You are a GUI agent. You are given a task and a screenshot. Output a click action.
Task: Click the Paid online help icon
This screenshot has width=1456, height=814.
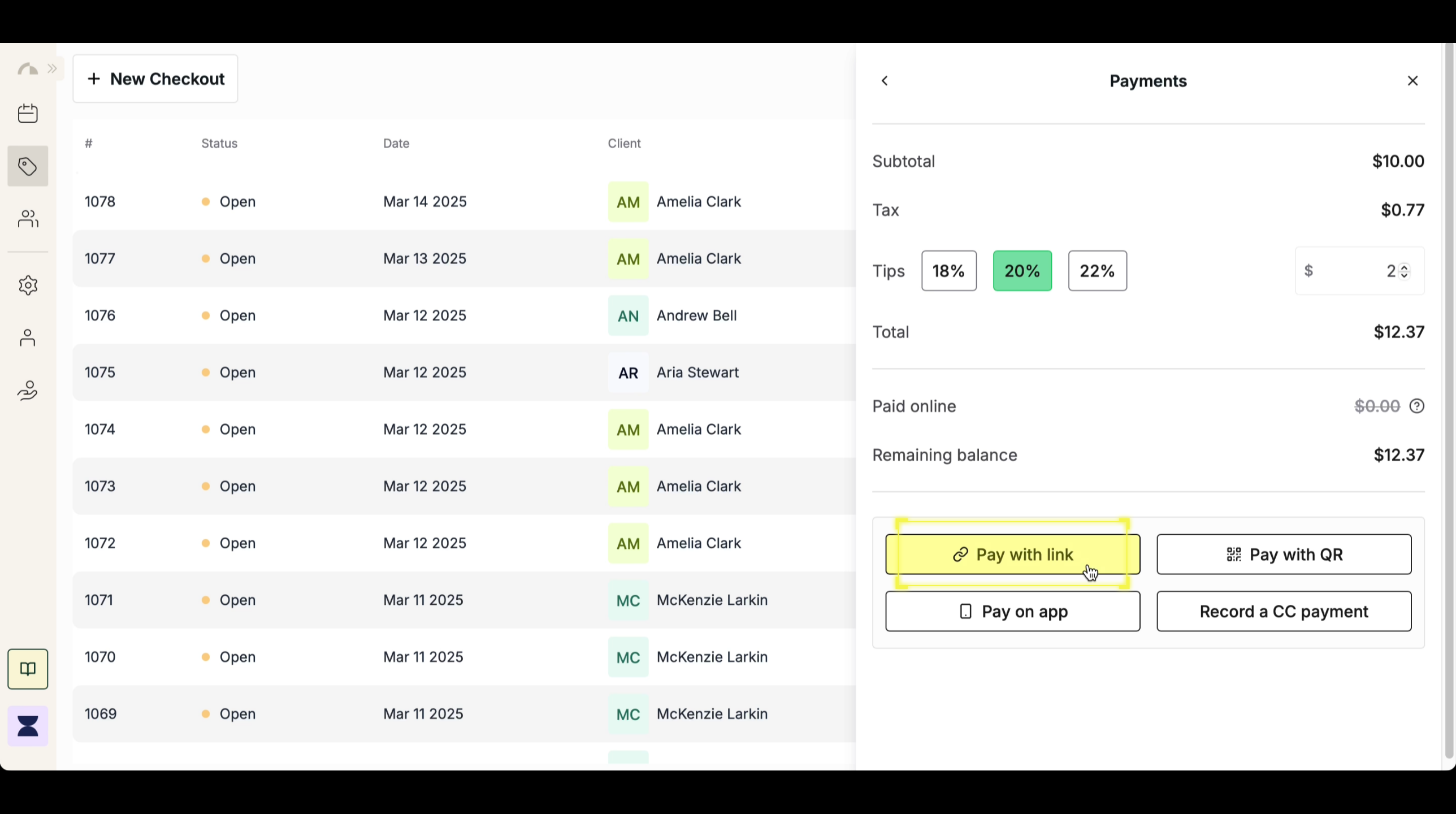click(1416, 406)
